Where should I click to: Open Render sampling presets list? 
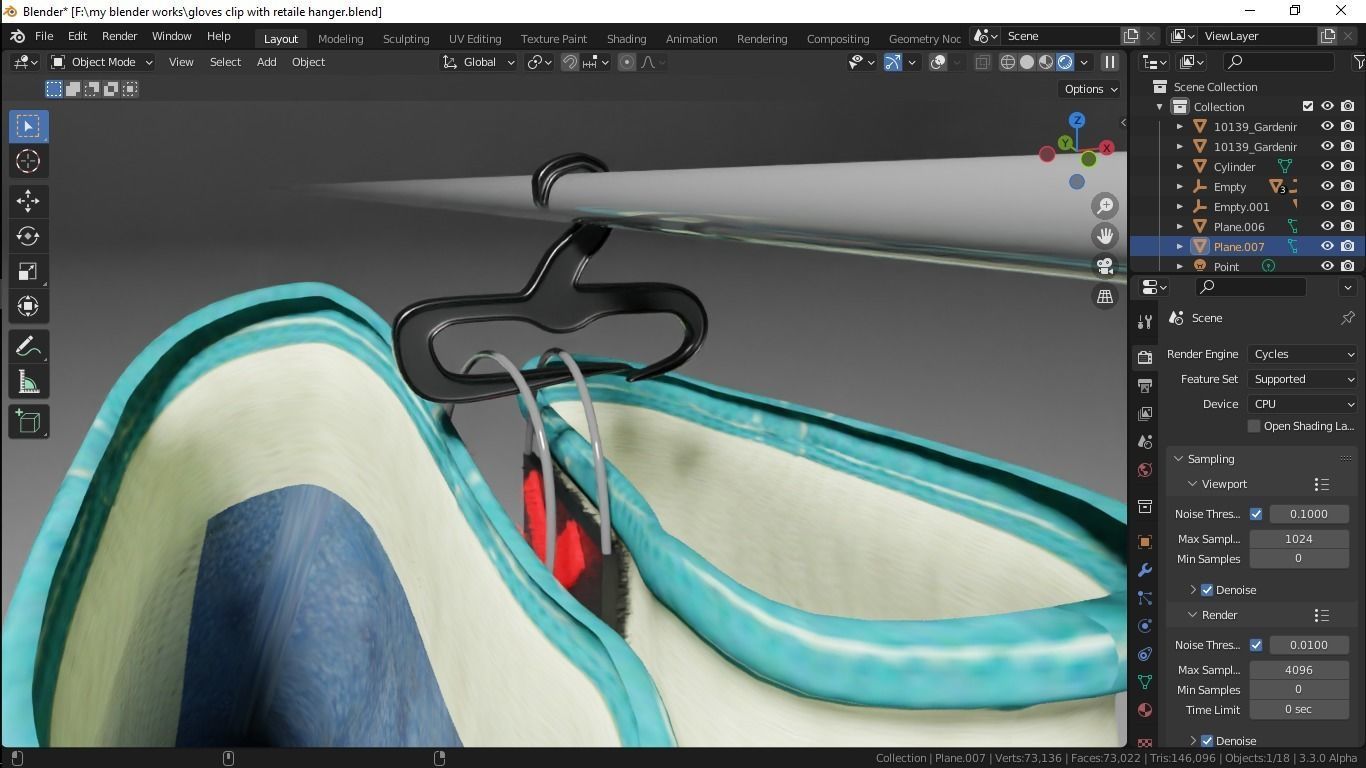click(1321, 615)
